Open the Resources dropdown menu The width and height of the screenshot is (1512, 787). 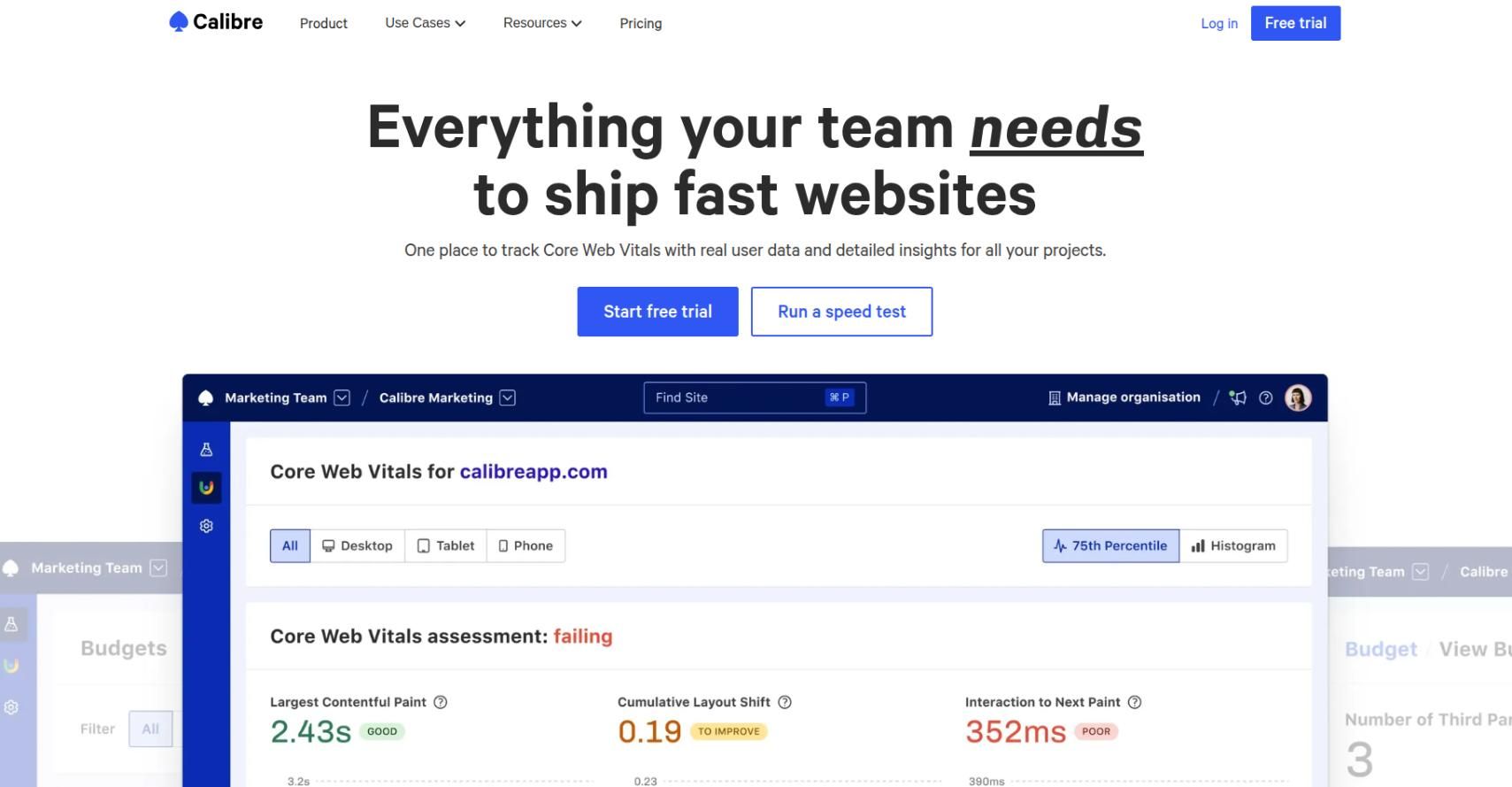[542, 23]
